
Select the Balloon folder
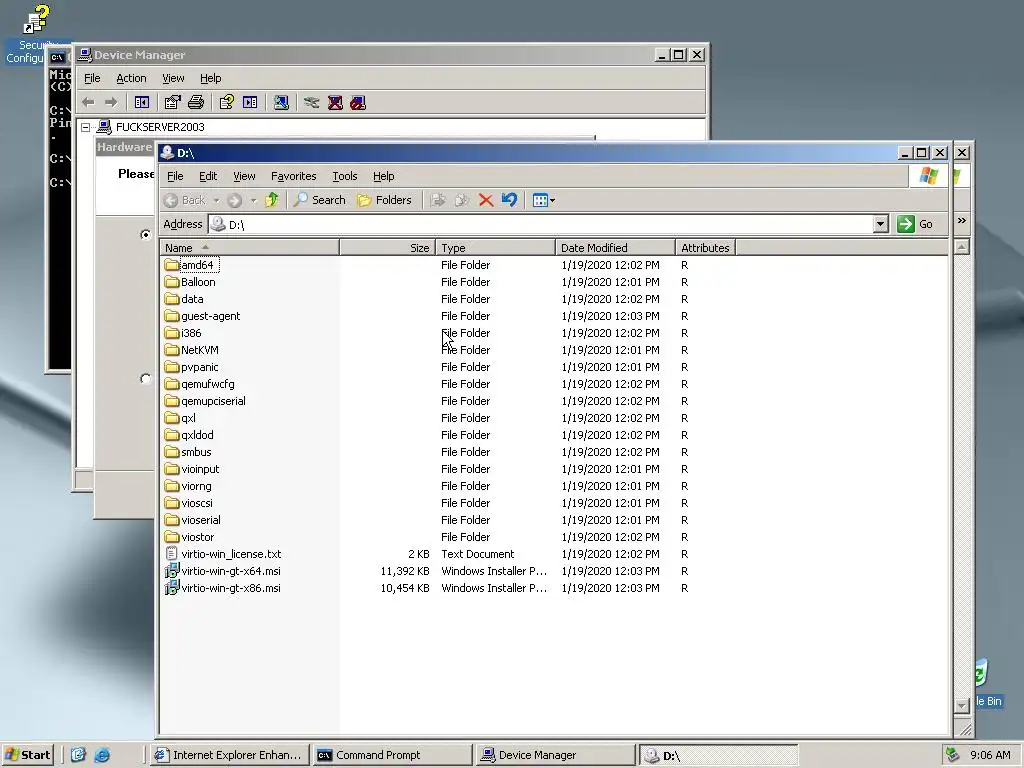(190, 282)
